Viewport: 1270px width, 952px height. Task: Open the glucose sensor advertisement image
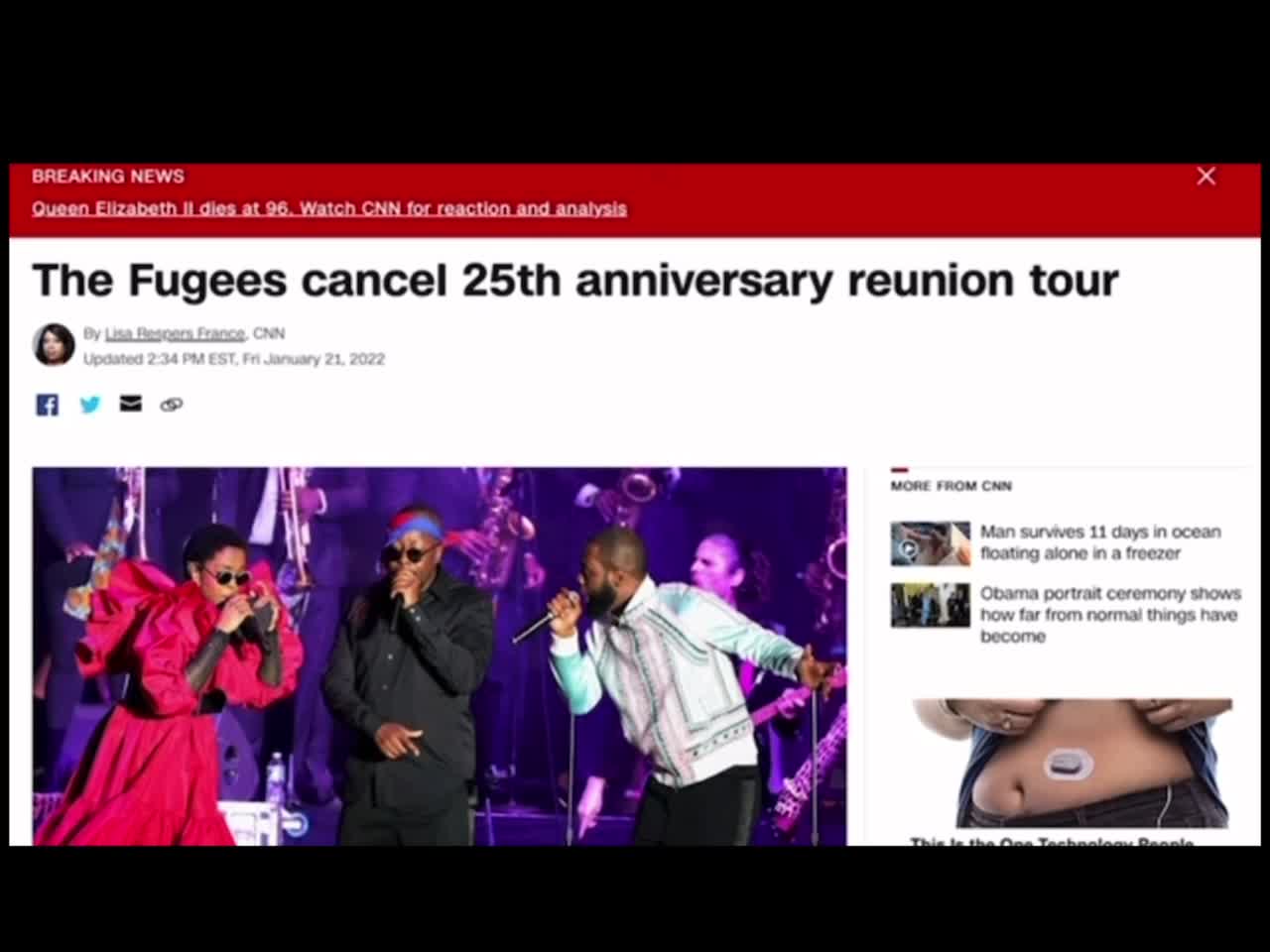1072,763
